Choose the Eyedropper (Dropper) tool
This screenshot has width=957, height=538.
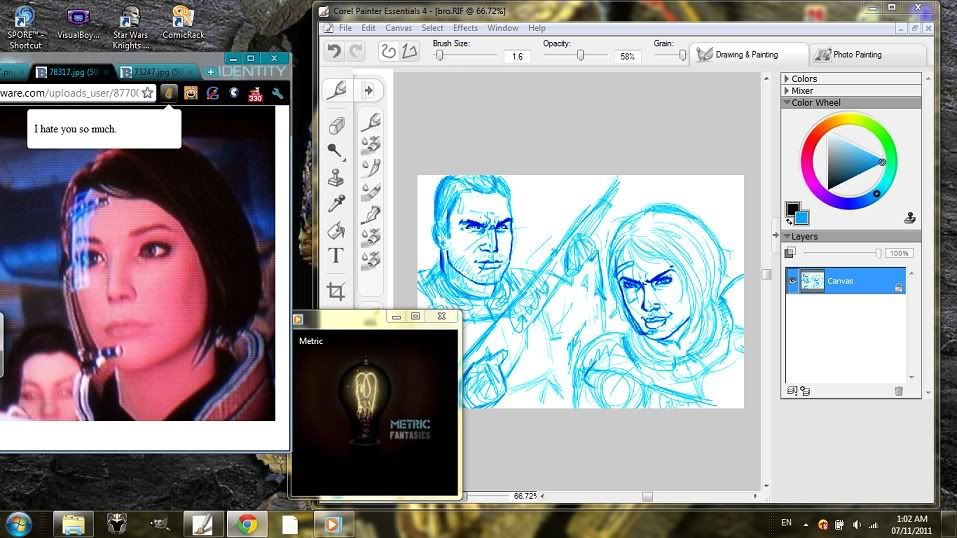coord(336,204)
